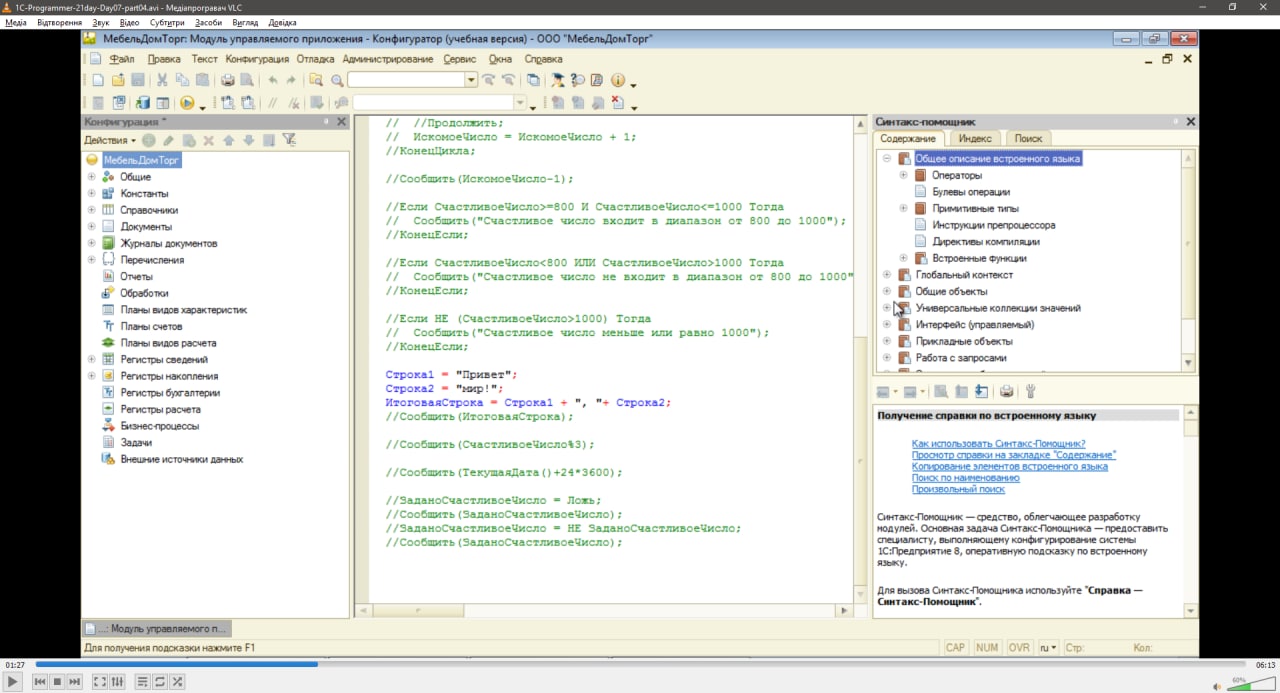Switch to the Индекс tab
The height and width of the screenshot is (693, 1280).
974,139
